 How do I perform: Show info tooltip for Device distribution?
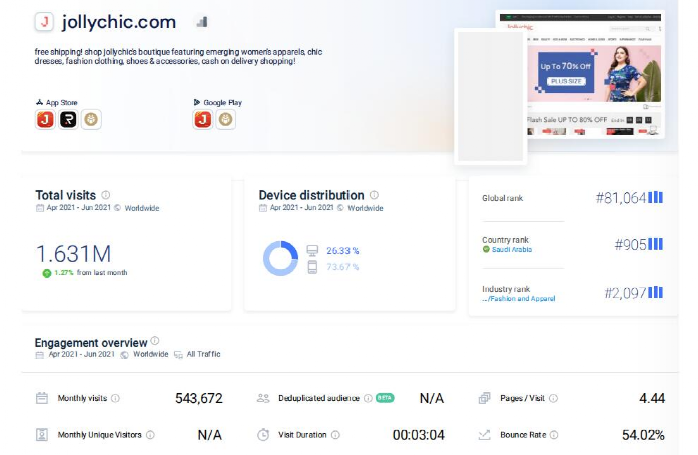coord(374,195)
